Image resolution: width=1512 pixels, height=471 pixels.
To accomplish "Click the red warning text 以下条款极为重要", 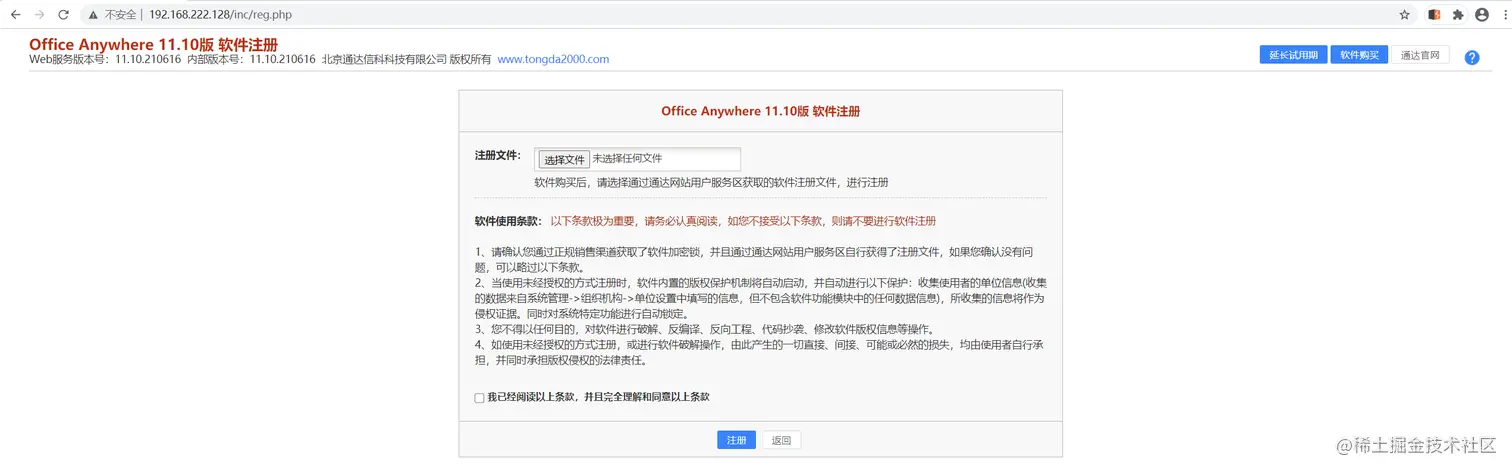I will coord(743,221).
